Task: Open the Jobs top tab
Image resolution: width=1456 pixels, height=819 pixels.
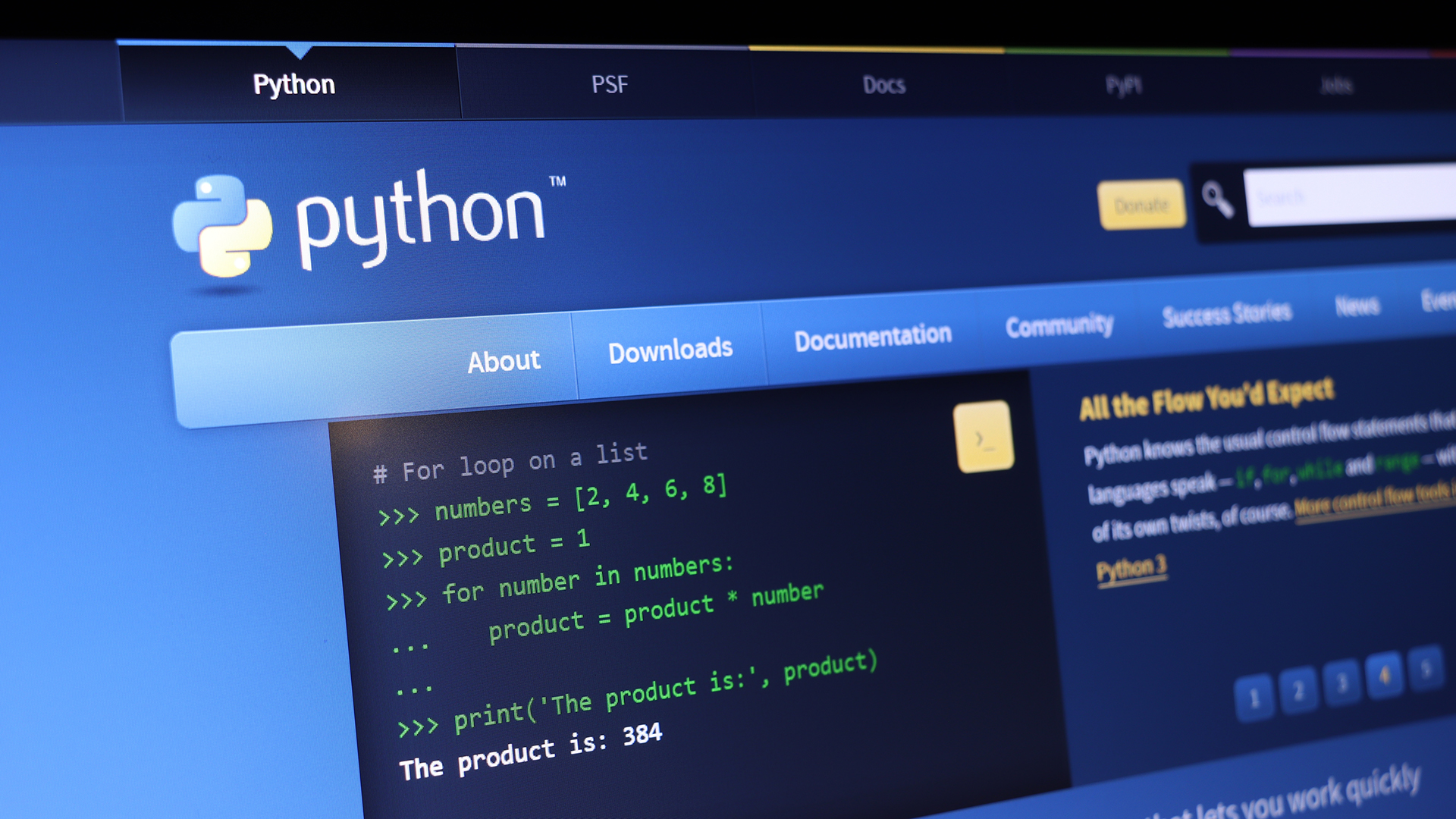Action: click(x=1336, y=85)
